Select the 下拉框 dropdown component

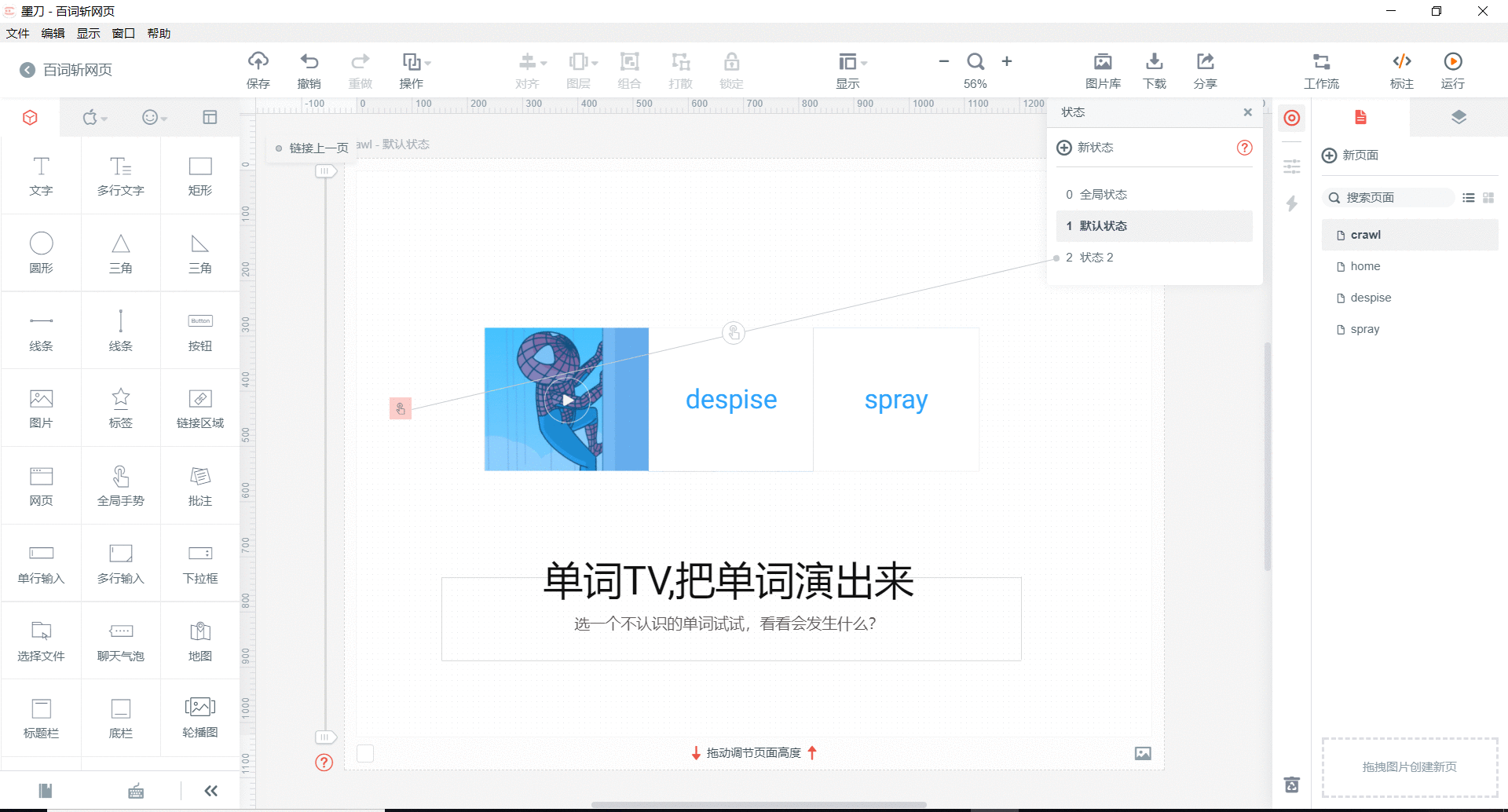(x=200, y=563)
